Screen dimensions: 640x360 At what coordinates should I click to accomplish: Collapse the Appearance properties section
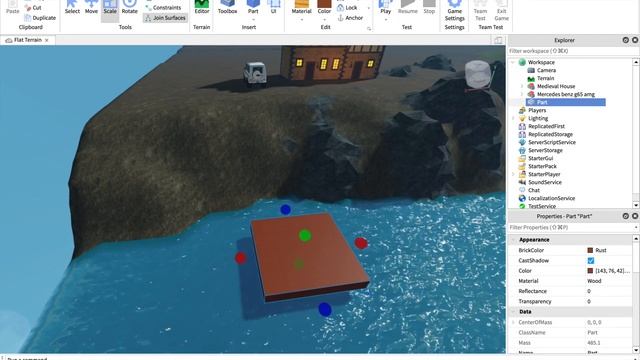[513, 240]
